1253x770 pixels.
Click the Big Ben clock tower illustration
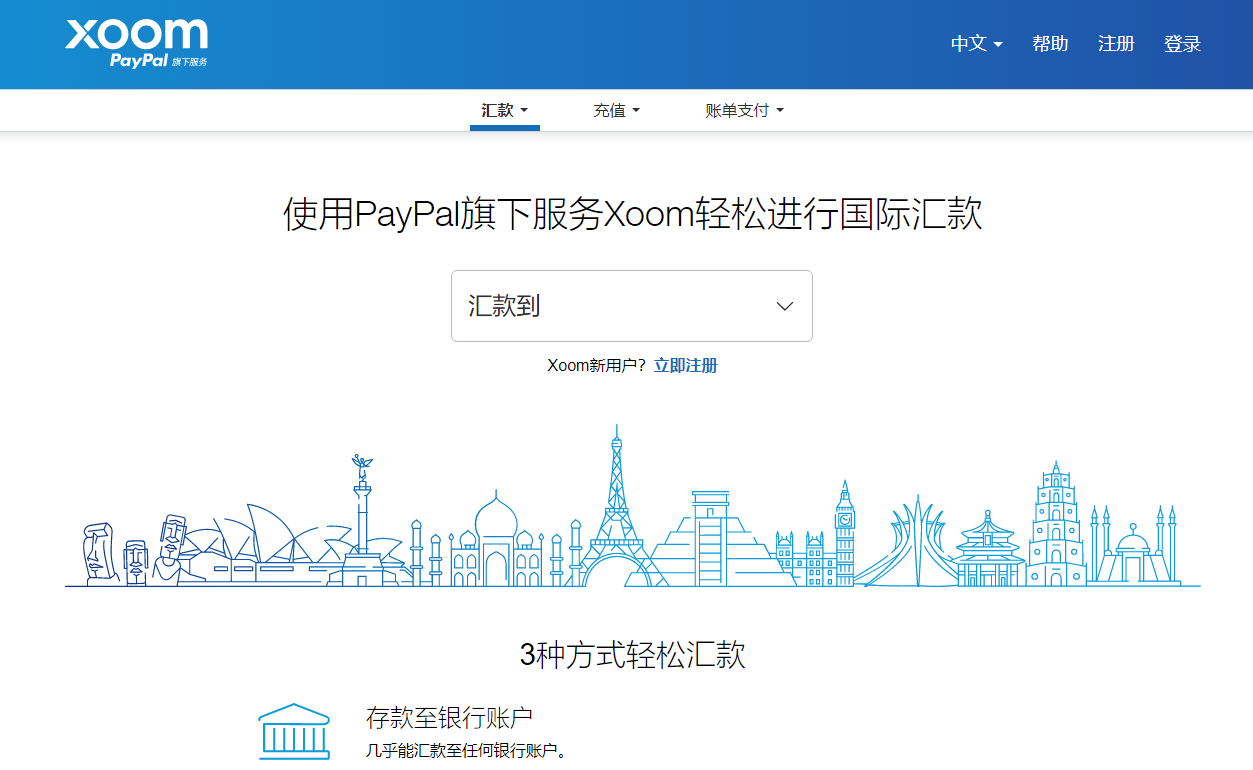coord(845,535)
